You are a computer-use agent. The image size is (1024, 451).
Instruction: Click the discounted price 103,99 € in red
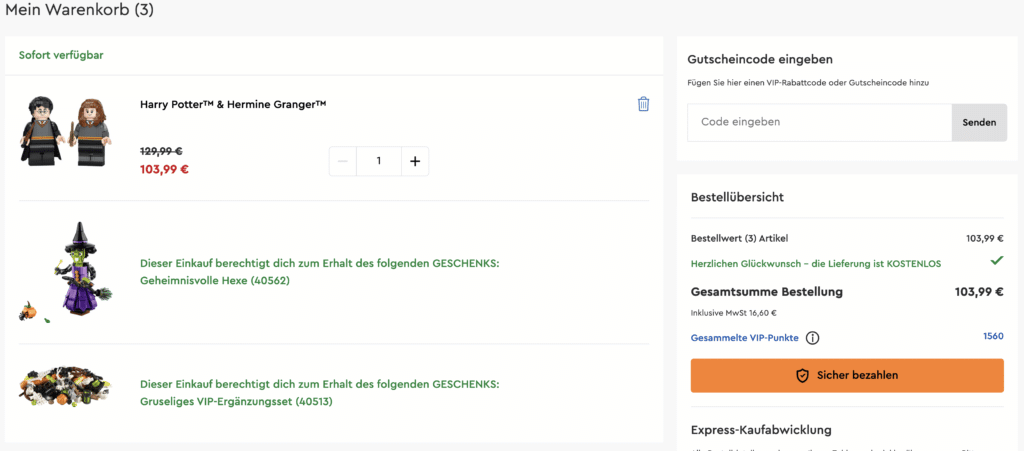click(165, 170)
